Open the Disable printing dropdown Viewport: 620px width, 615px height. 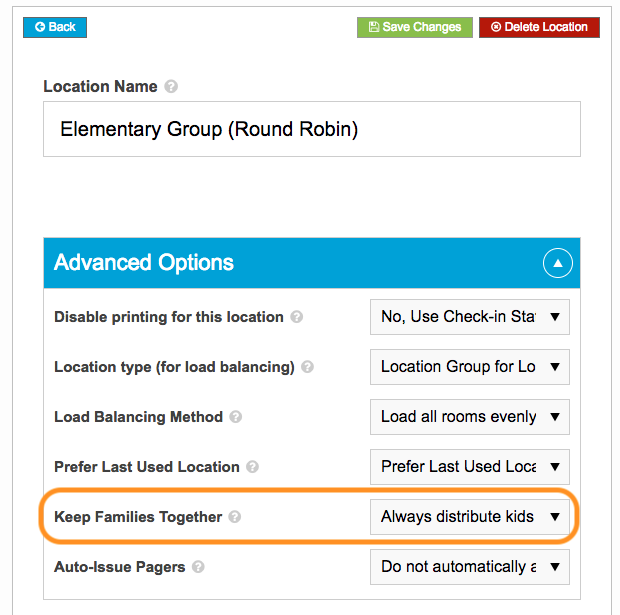pos(470,317)
